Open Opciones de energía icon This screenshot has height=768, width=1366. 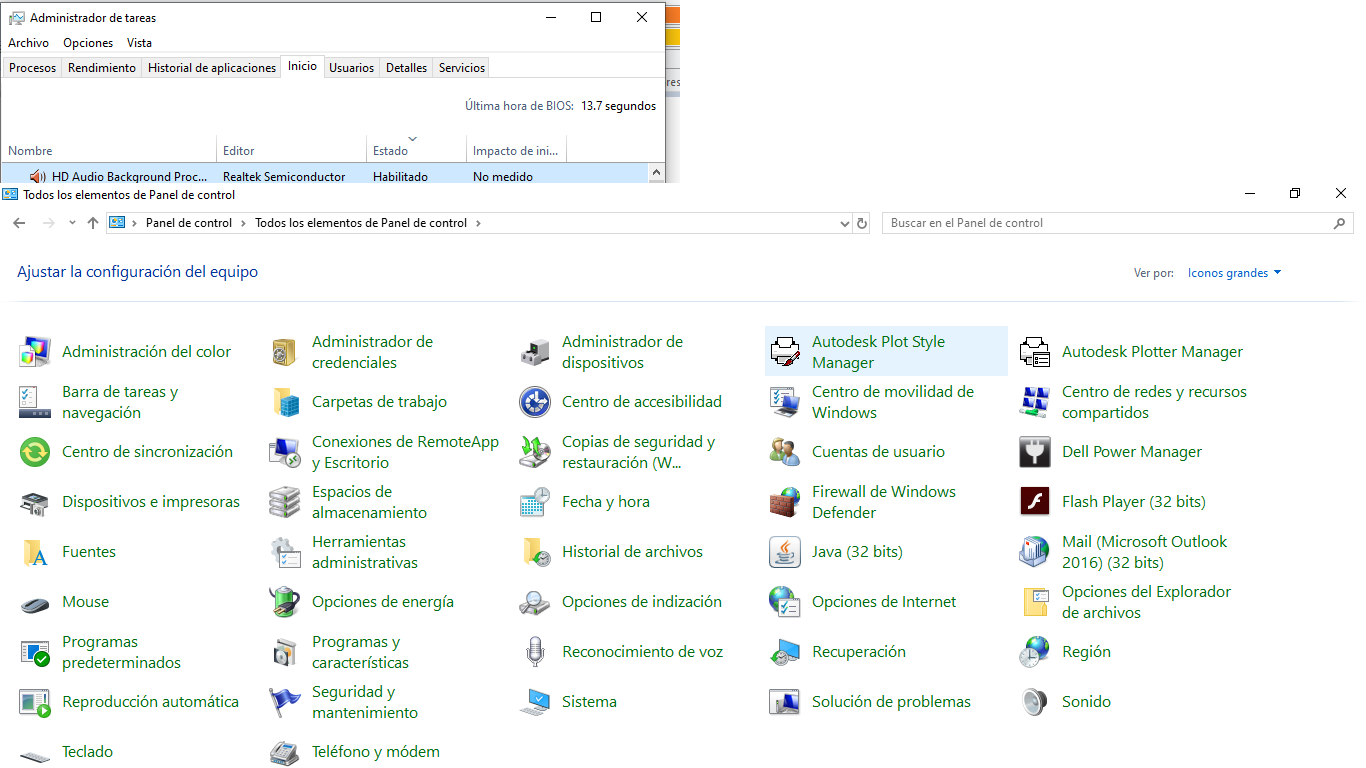[285, 602]
